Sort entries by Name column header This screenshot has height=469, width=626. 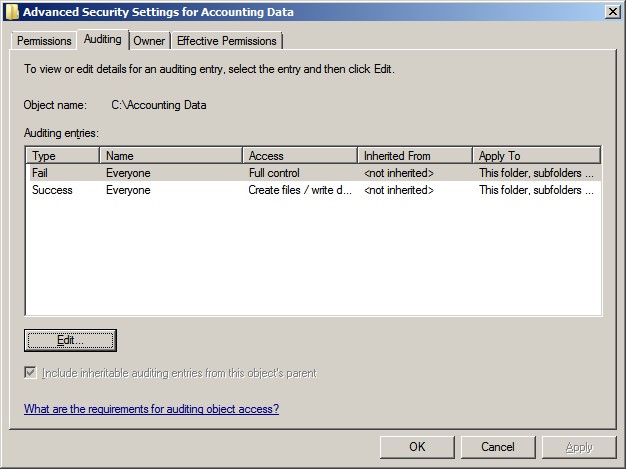pyautogui.click(x=171, y=156)
